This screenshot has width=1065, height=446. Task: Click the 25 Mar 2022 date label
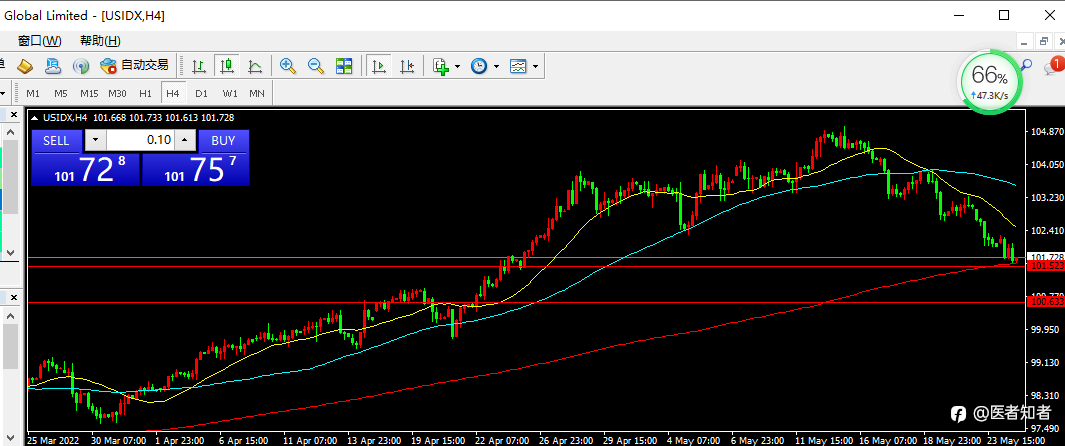click(x=54, y=440)
